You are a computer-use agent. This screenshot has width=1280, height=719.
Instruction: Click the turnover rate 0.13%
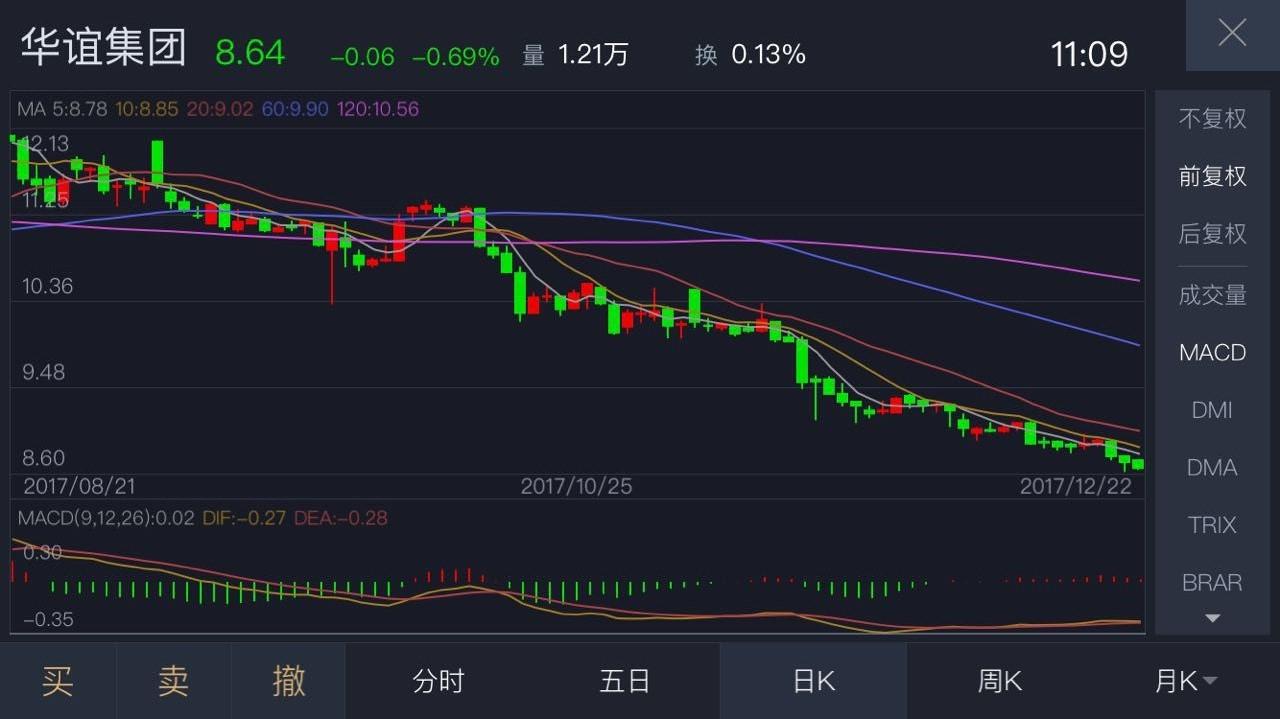click(x=768, y=54)
